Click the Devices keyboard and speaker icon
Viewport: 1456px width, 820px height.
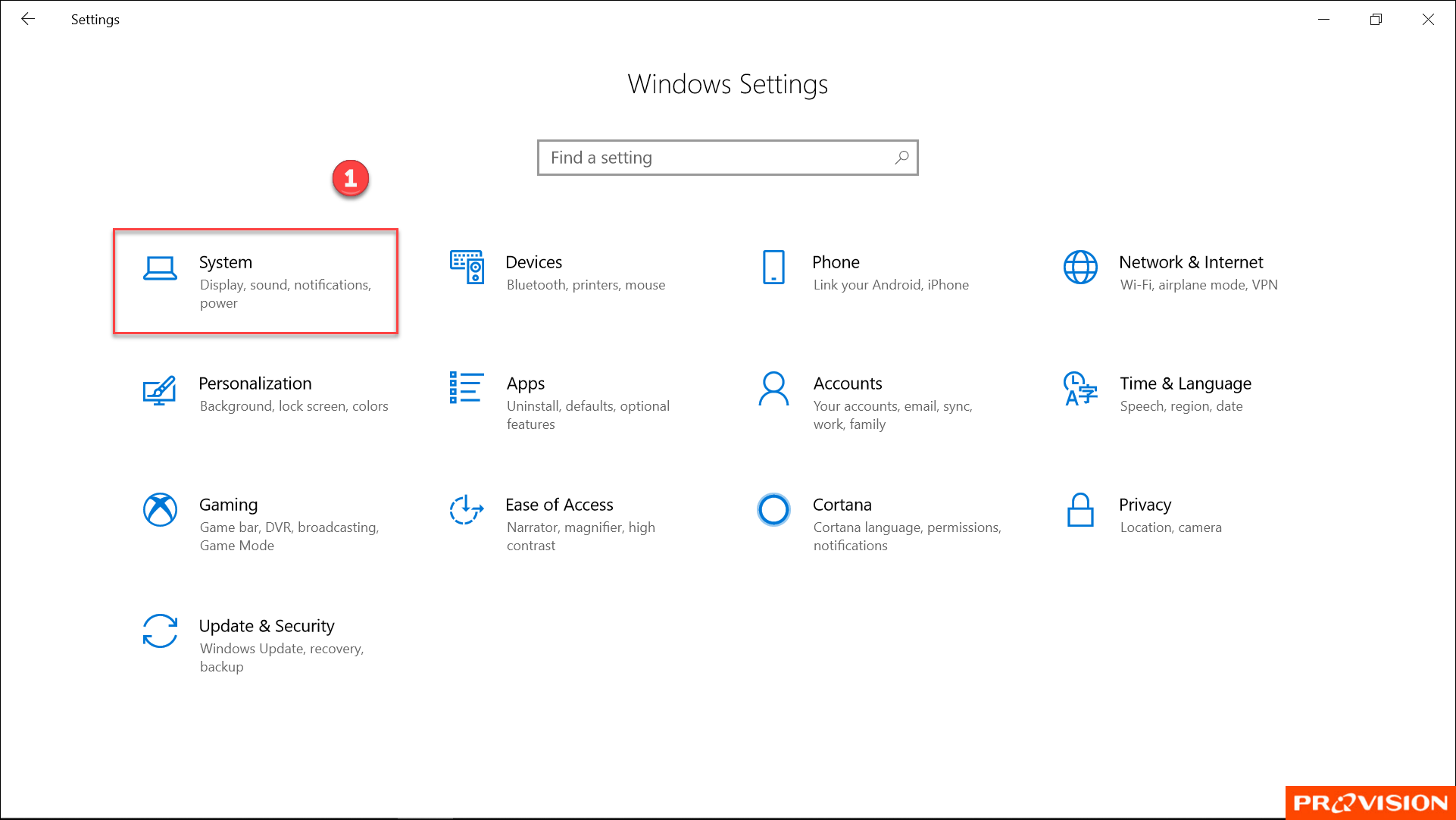click(x=467, y=267)
